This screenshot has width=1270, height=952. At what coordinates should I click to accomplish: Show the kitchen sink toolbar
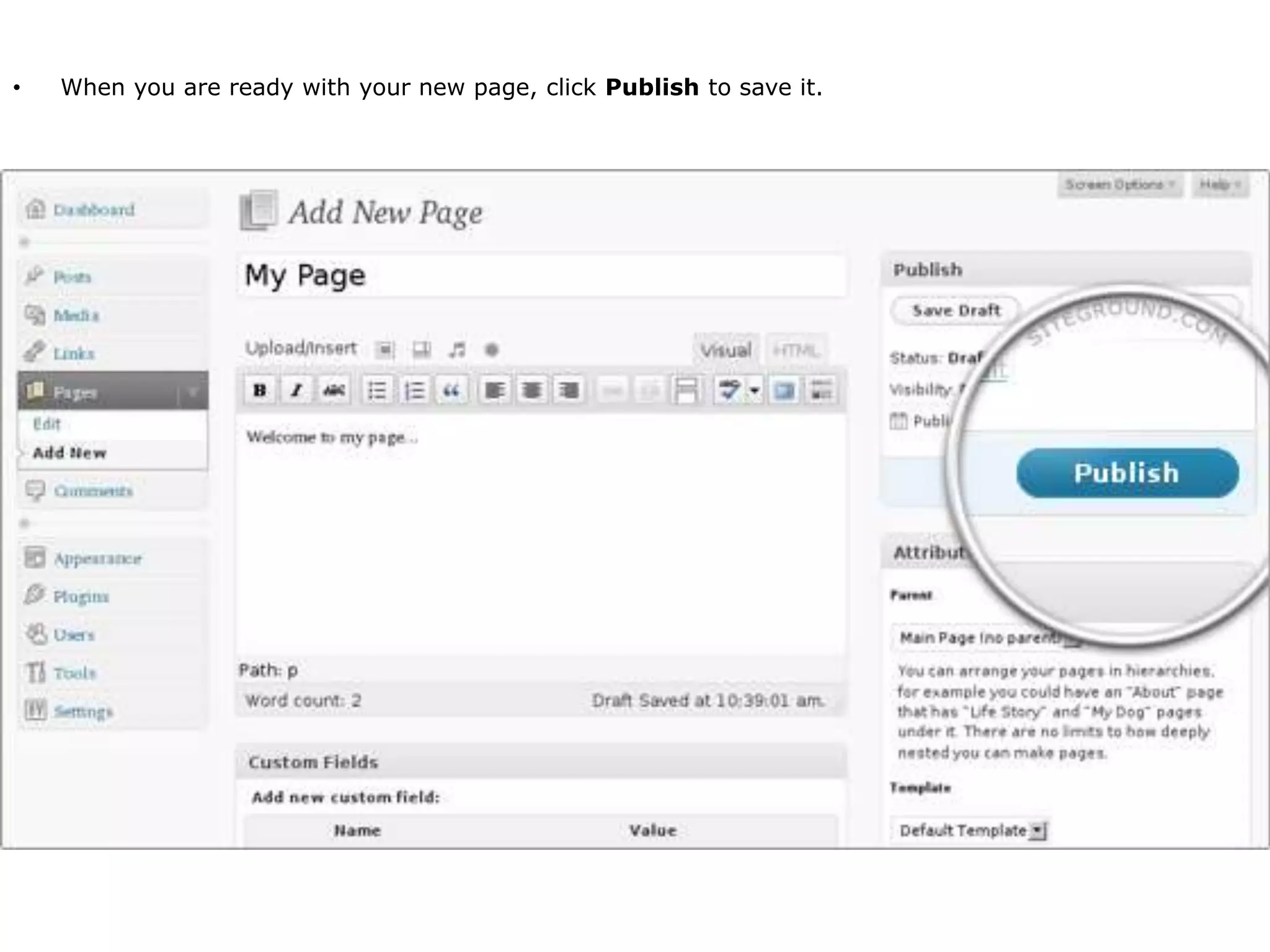pos(822,390)
